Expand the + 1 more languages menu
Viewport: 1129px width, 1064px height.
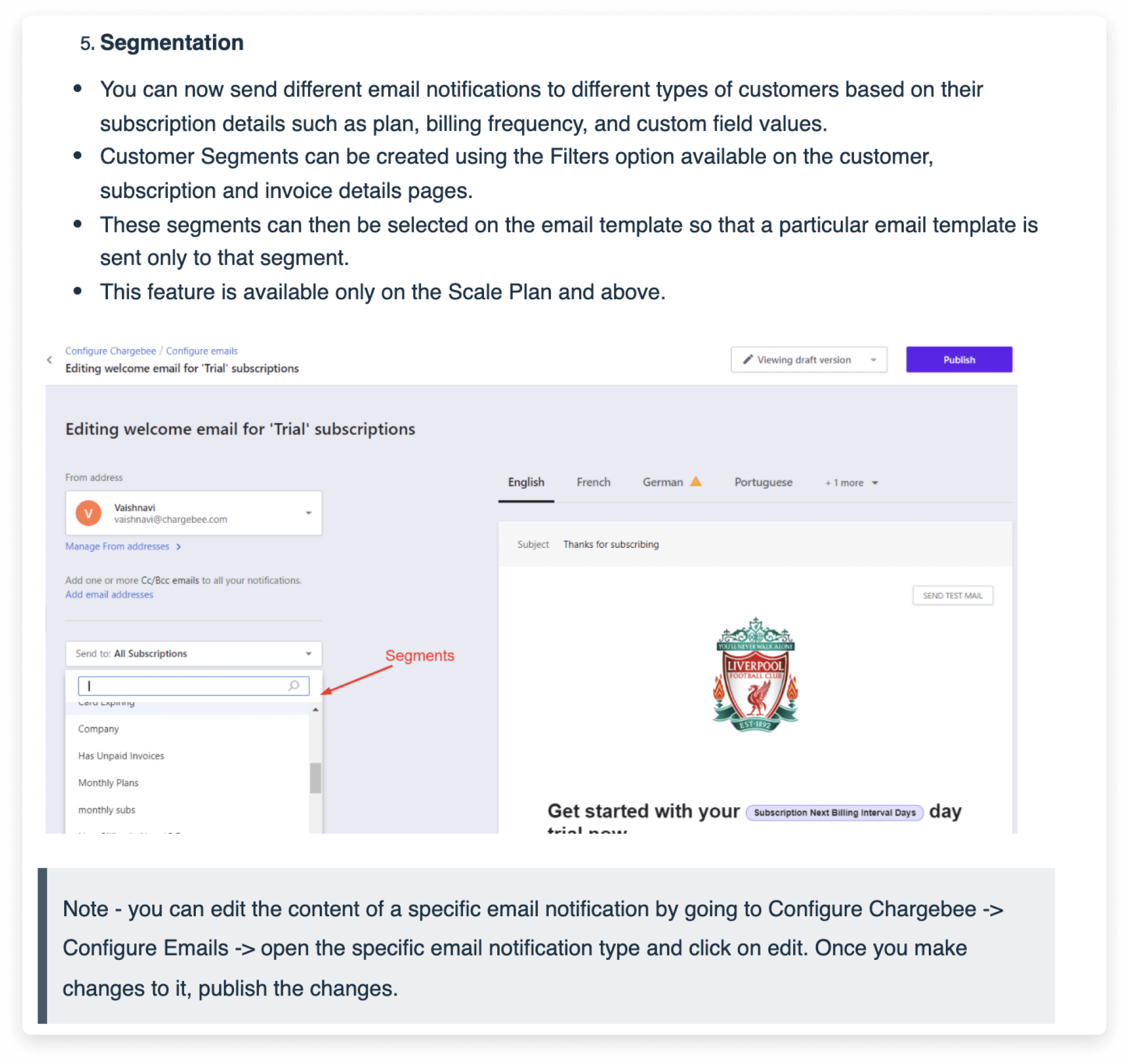click(x=851, y=483)
